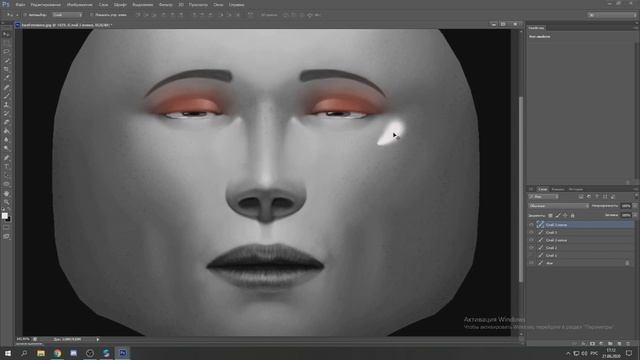This screenshot has width=640, height=360.
Task: Click the foreground color swatch
Action: pos(4,216)
